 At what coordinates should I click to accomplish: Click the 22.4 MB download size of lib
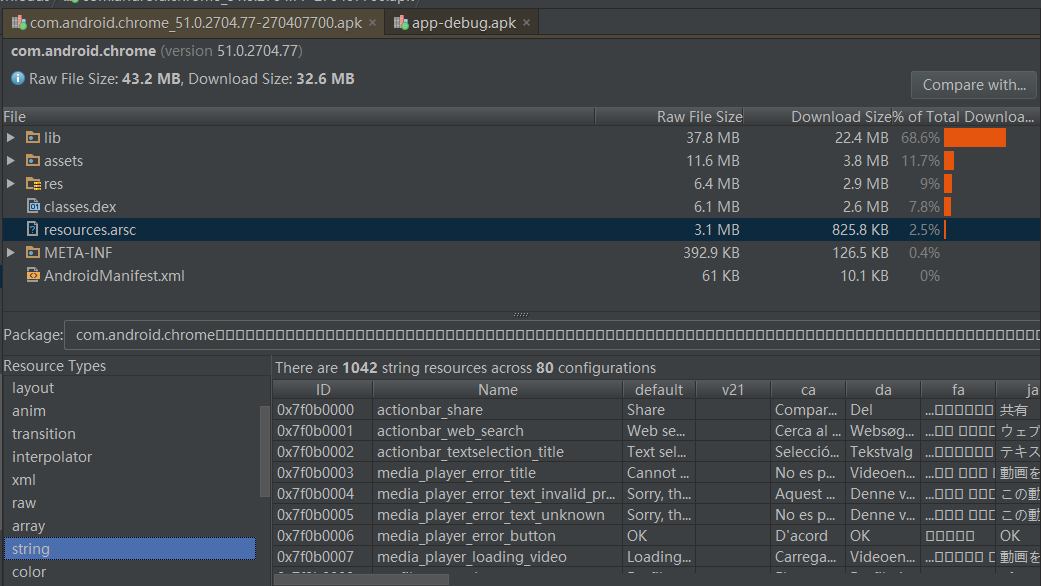861,138
